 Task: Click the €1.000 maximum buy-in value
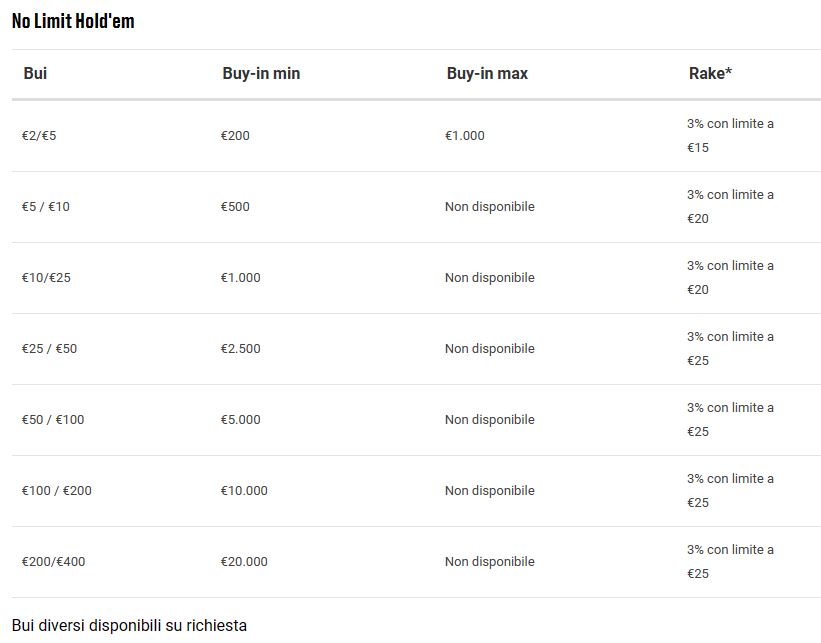click(x=465, y=136)
